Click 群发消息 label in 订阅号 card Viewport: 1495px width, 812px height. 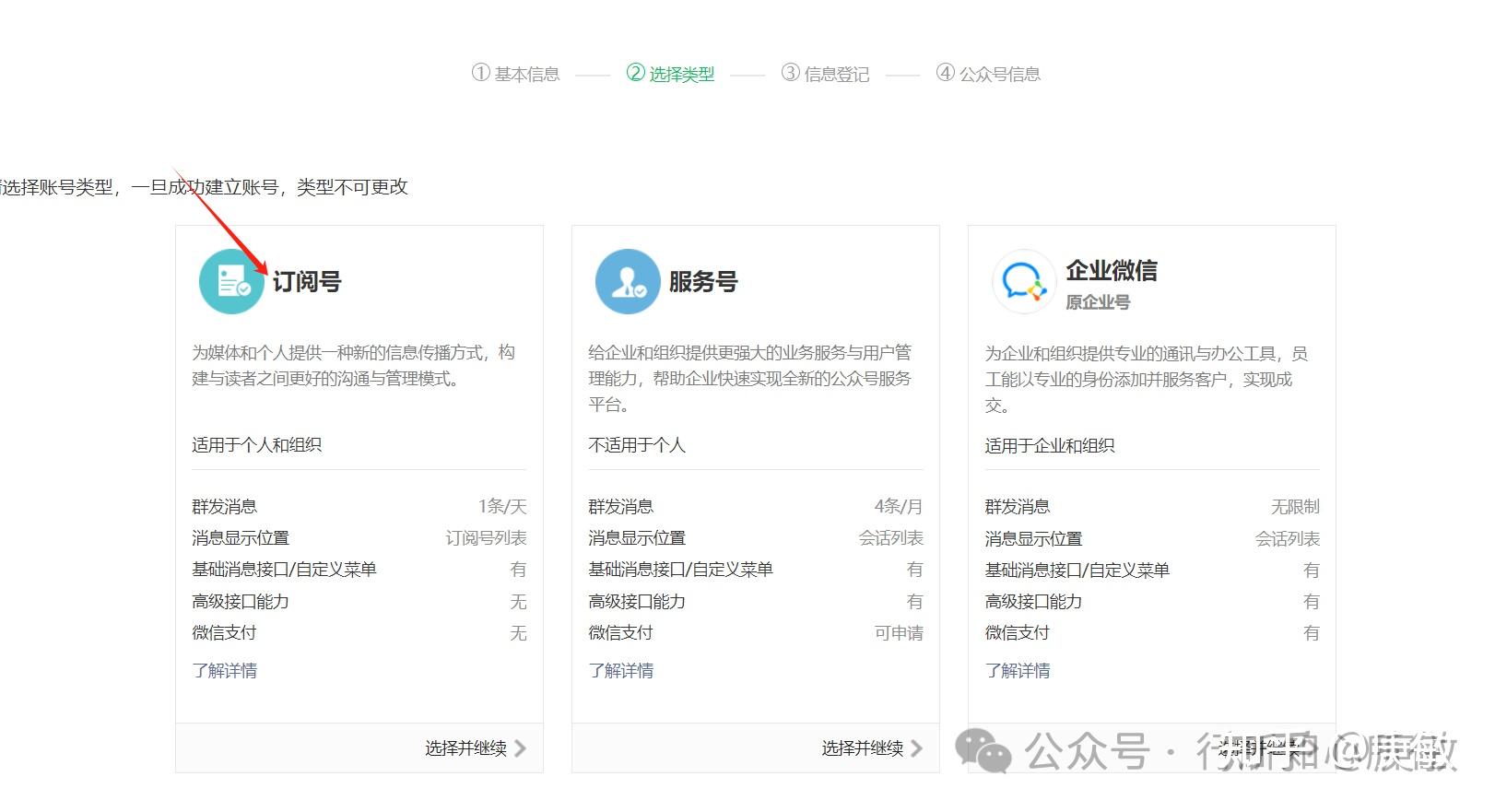[224, 506]
